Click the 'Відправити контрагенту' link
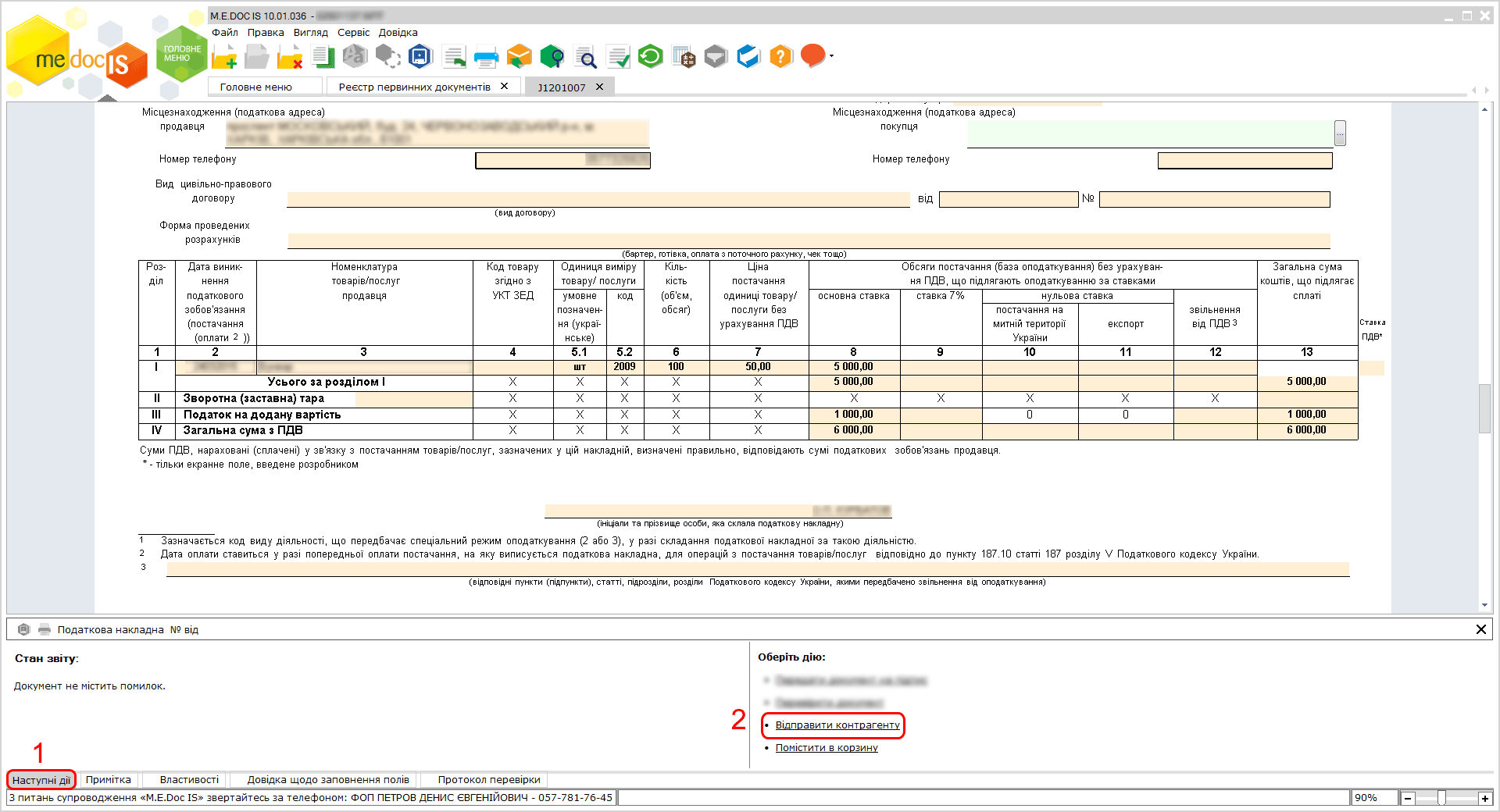 837,725
